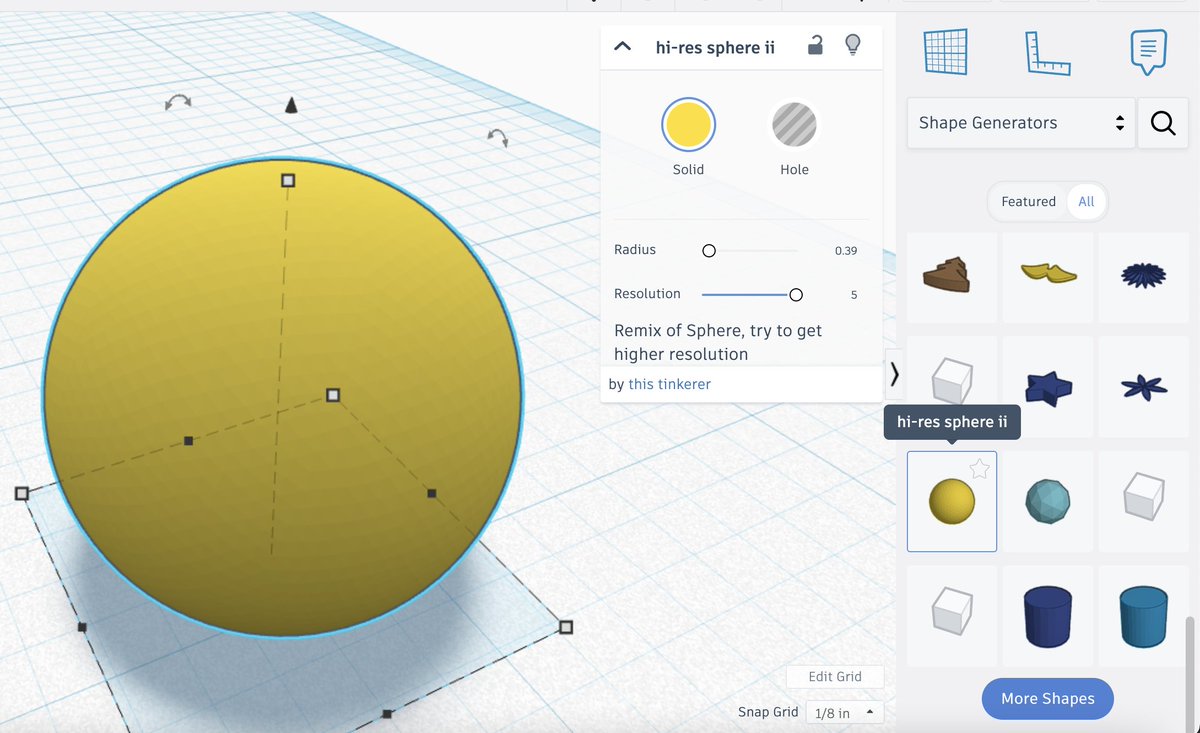Select the Workplane tool icon
Screen dimensions: 1200x733
click(x=944, y=52)
